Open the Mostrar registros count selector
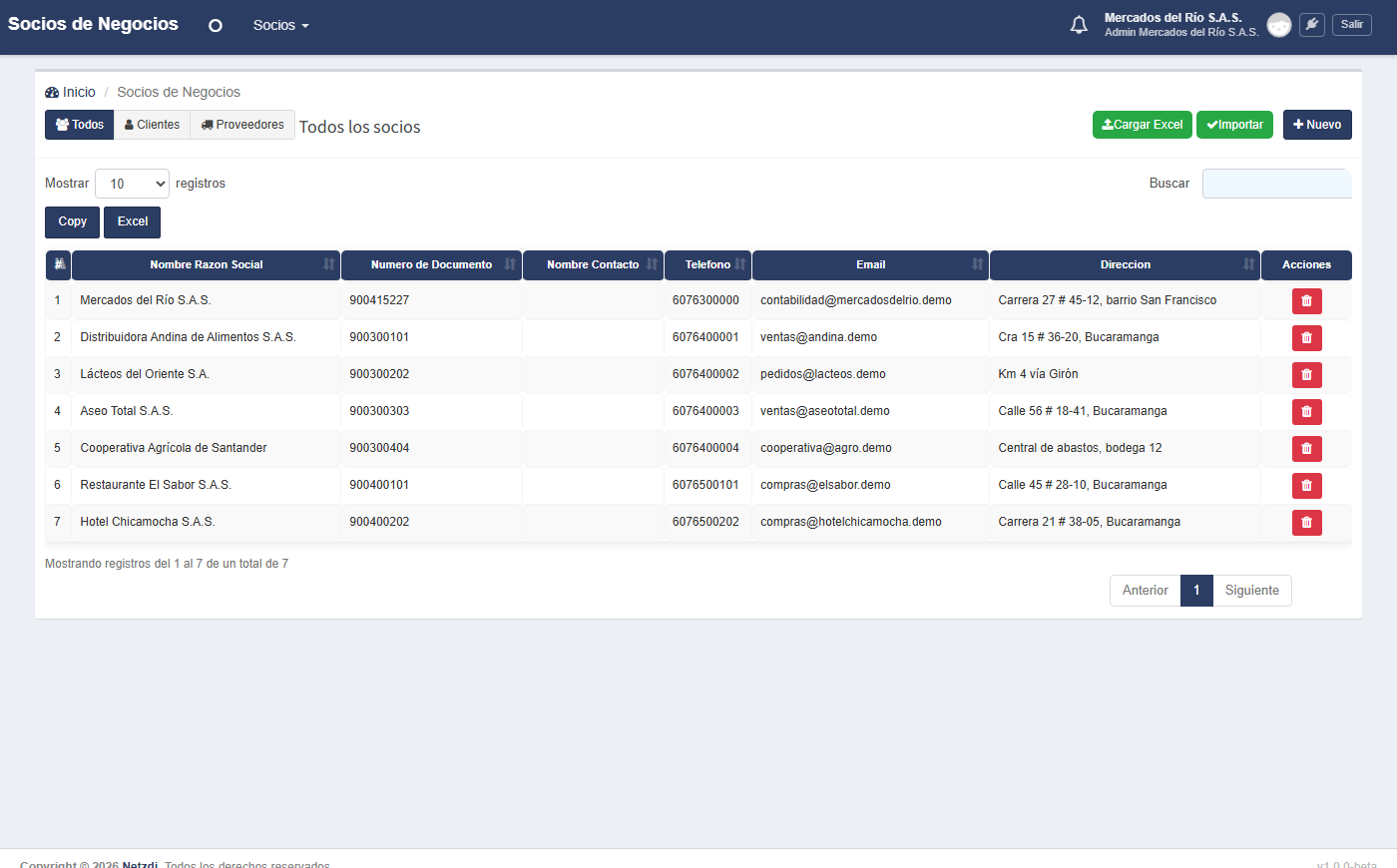This screenshot has width=1397, height=868. pos(132,184)
